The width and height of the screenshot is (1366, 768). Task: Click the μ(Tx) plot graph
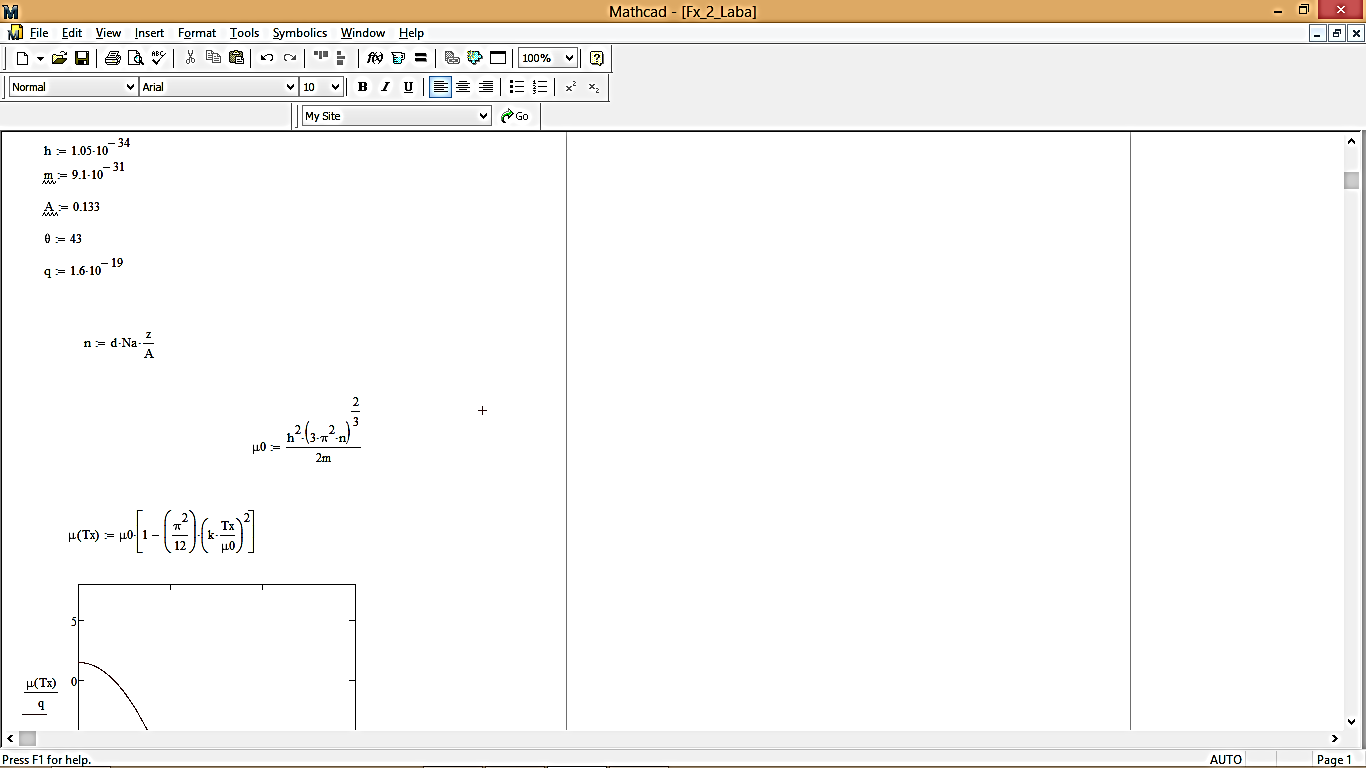(217, 657)
